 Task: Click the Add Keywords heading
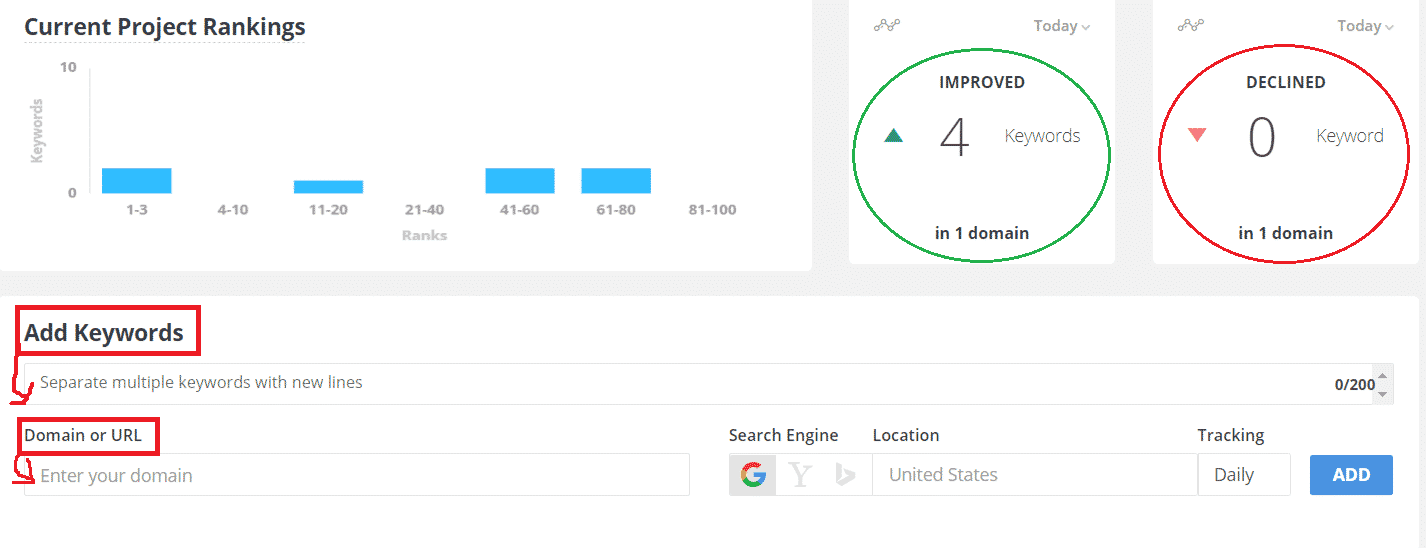104,332
